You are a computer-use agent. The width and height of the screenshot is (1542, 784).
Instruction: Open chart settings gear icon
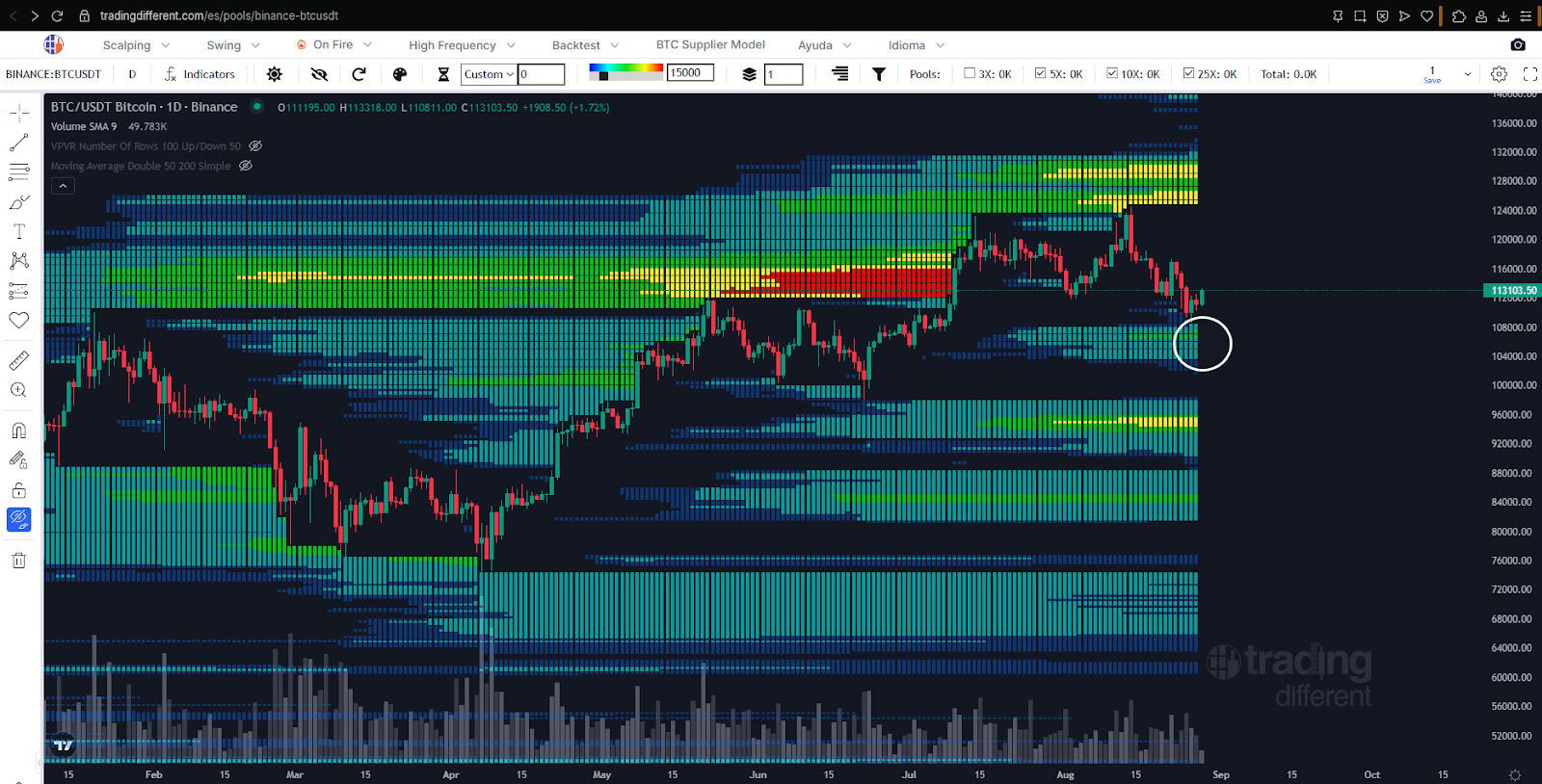[1499, 74]
